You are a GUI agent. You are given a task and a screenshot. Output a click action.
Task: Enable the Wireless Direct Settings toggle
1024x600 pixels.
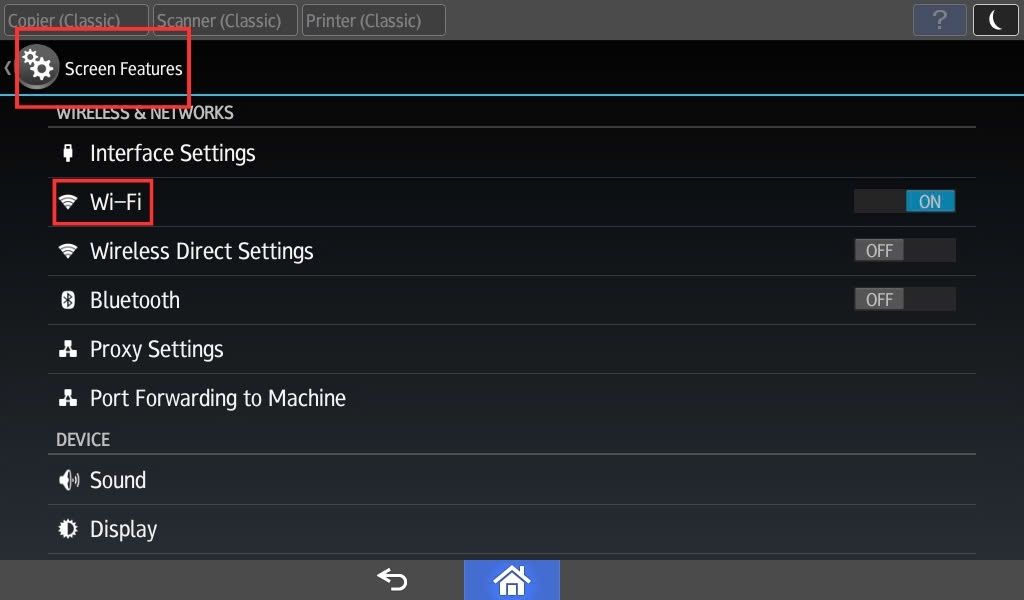(x=904, y=250)
